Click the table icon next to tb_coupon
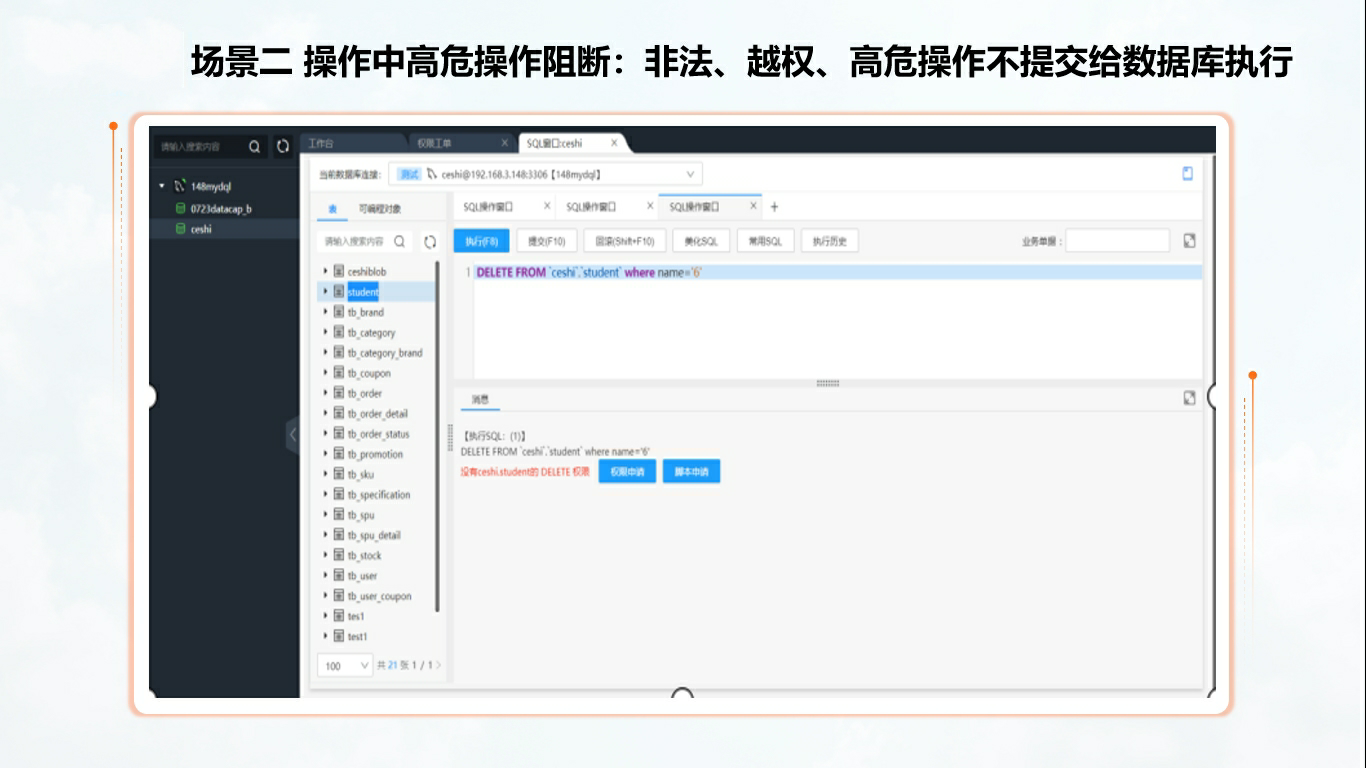1366x768 pixels. point(339,373)
